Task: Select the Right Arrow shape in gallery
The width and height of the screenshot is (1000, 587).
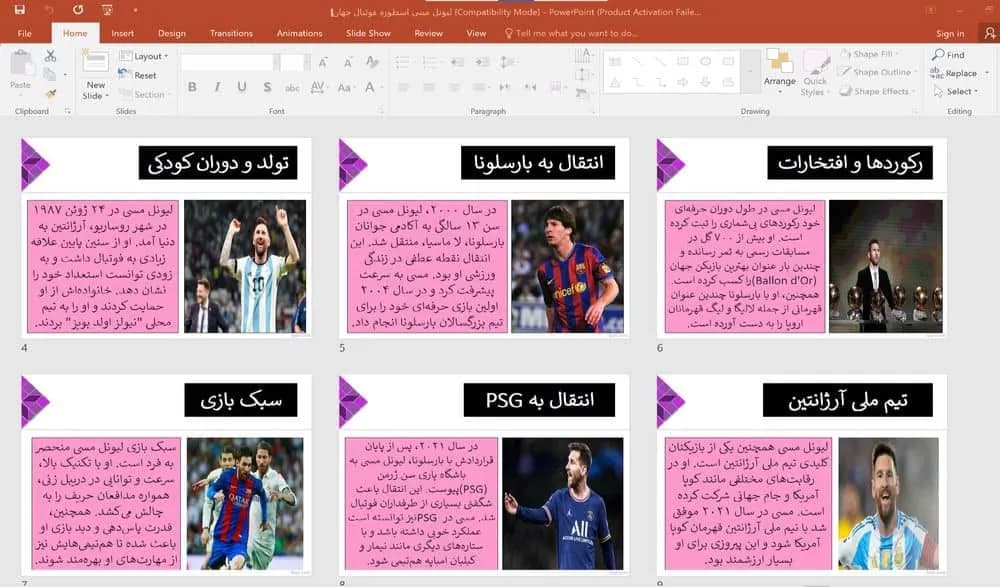Action: [682, 82]
